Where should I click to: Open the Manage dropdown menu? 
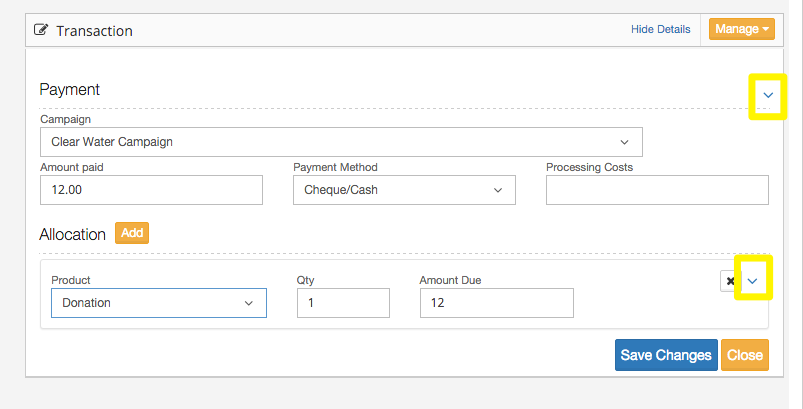[x=742, y=29]
